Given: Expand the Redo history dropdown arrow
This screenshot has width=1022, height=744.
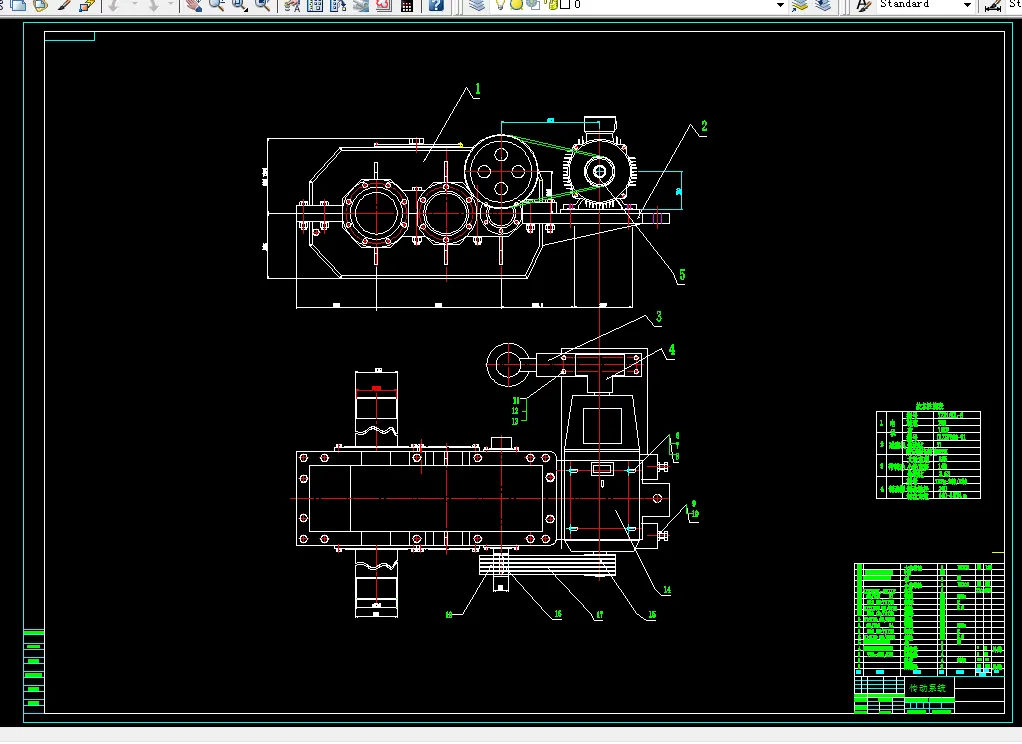Looking at the screenshot, I should [x=170, y=5].
